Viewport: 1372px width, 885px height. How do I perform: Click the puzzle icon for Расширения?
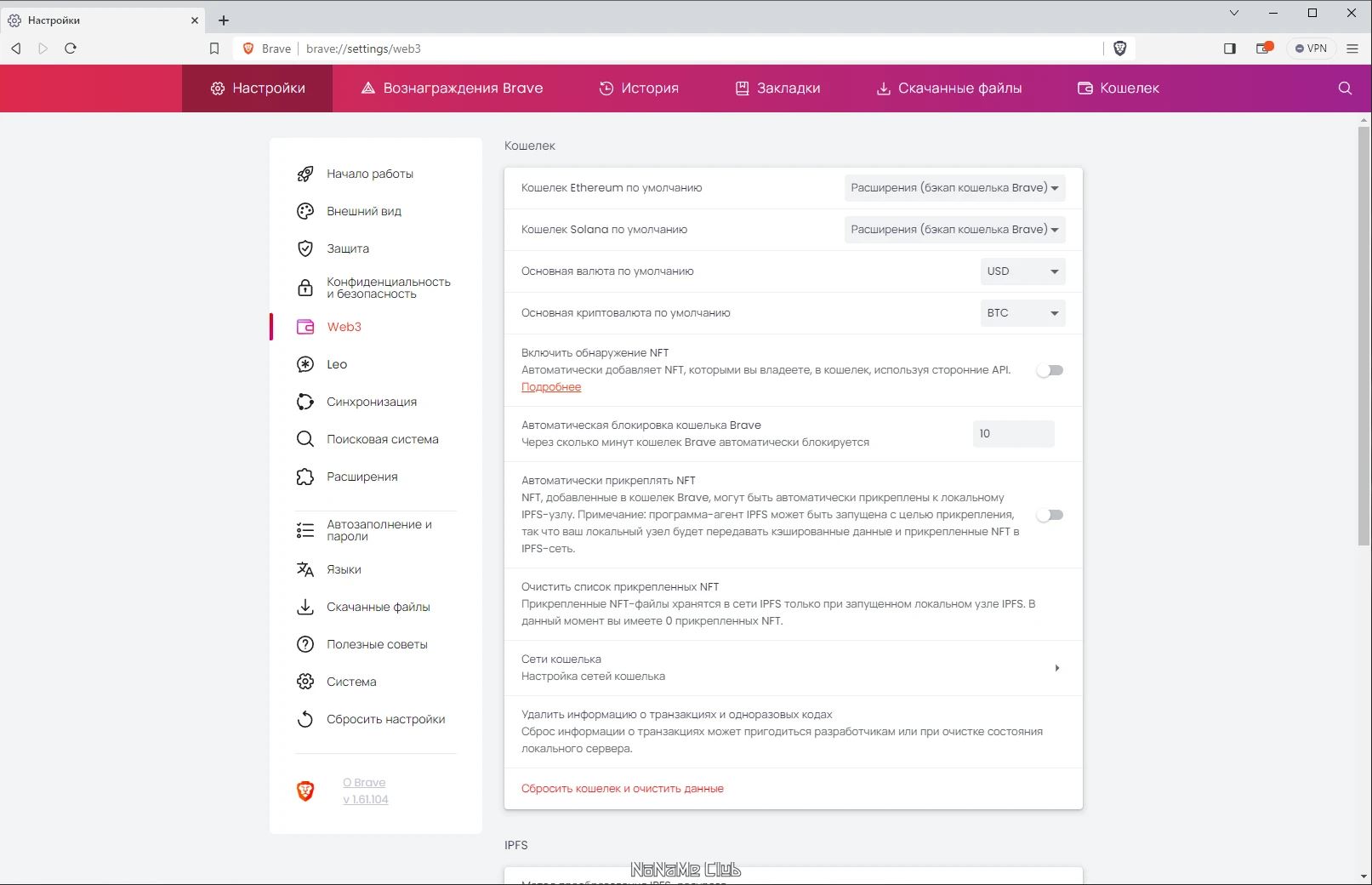click(x=305, y=477)
